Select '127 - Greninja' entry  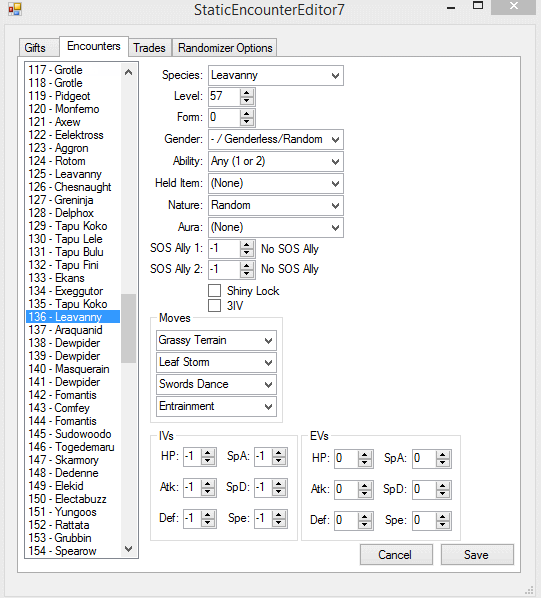tap(73, 200)
